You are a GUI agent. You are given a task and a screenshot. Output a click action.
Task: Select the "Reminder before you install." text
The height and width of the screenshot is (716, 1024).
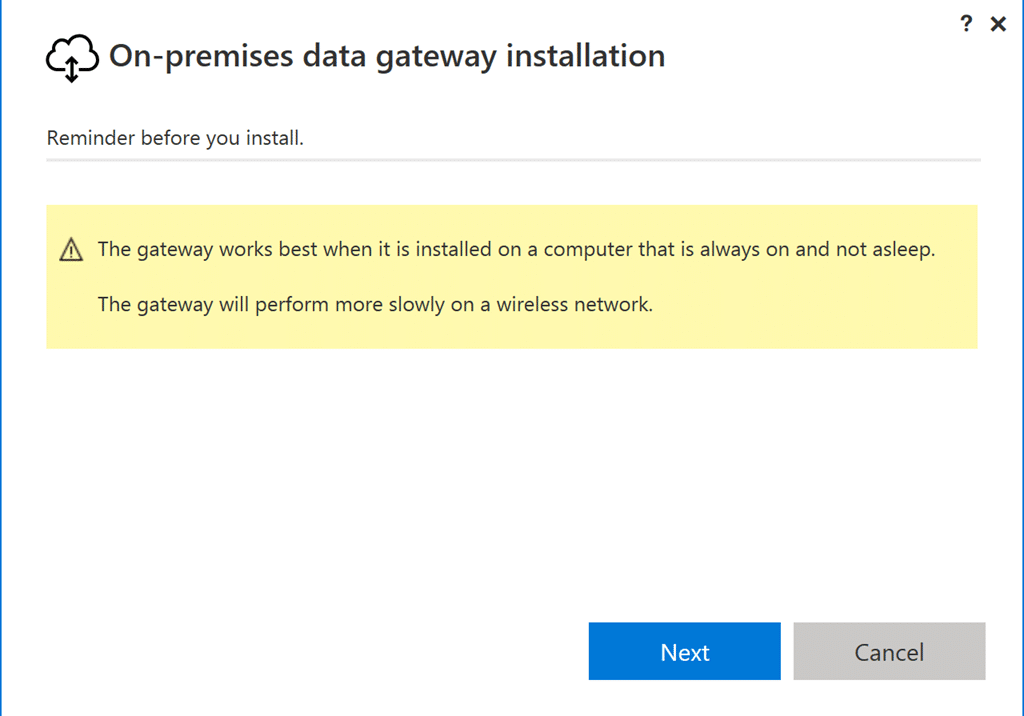tap(175, 138)
